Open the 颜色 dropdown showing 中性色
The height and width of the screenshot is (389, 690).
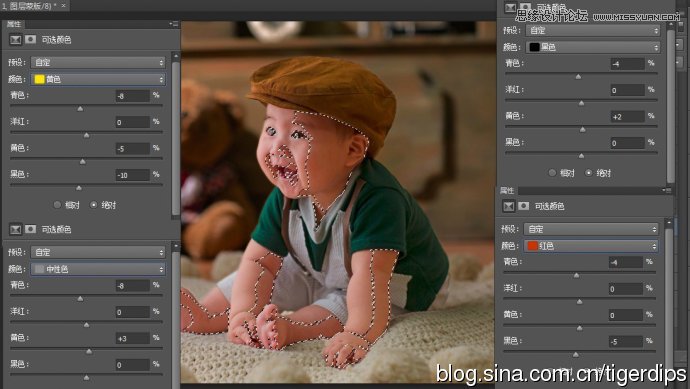(98, 269)
